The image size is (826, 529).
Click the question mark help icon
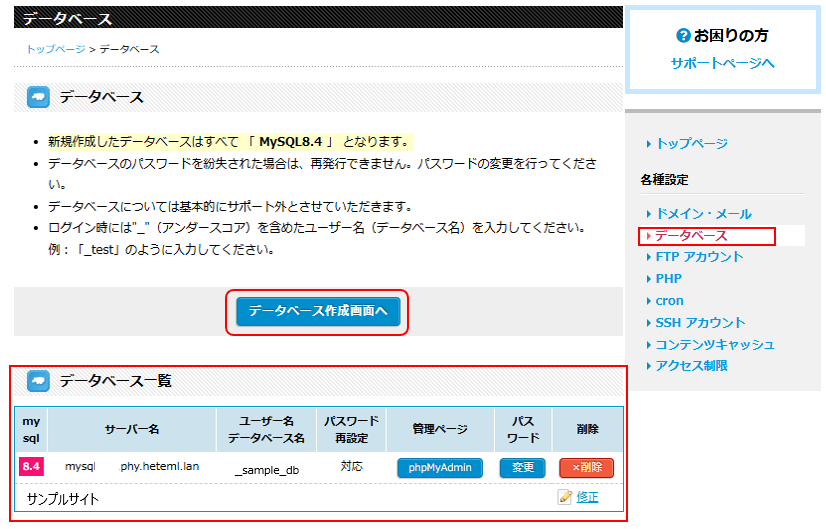point(683,36)
